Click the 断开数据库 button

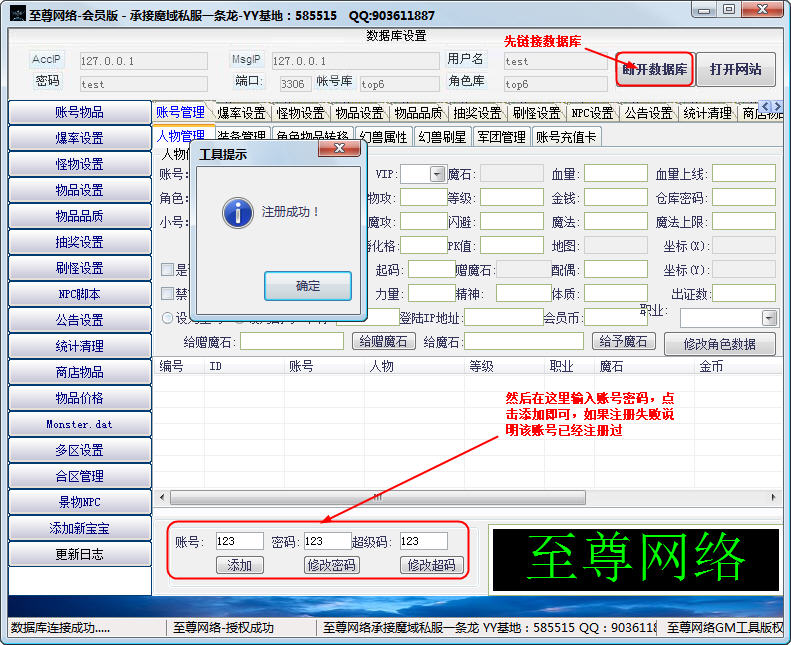[654, 70]
